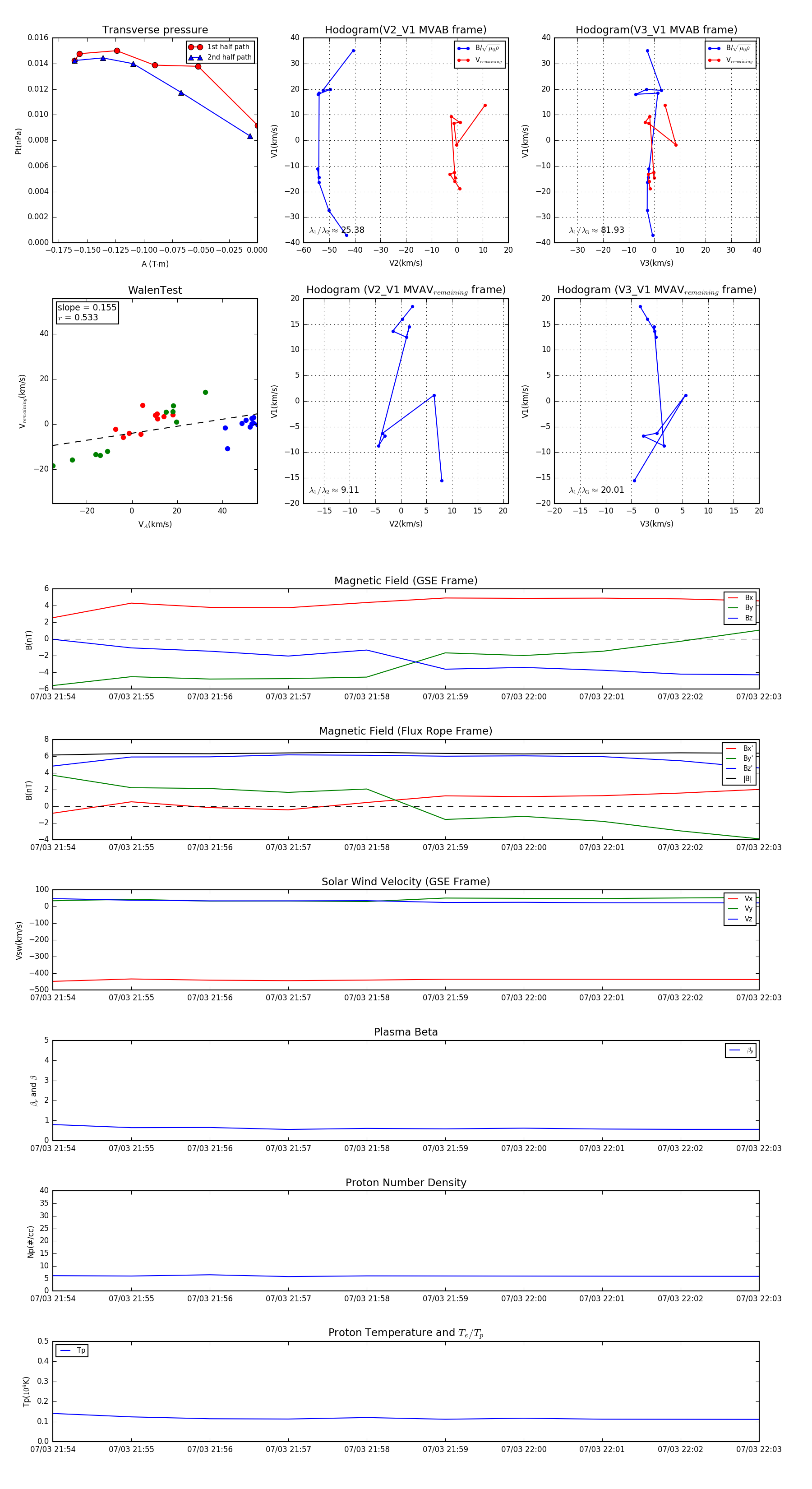This screenshot has width=812, height=1489.
Task: Click the 'By' legend entry in GSE plot
Action: pos(740,608)
